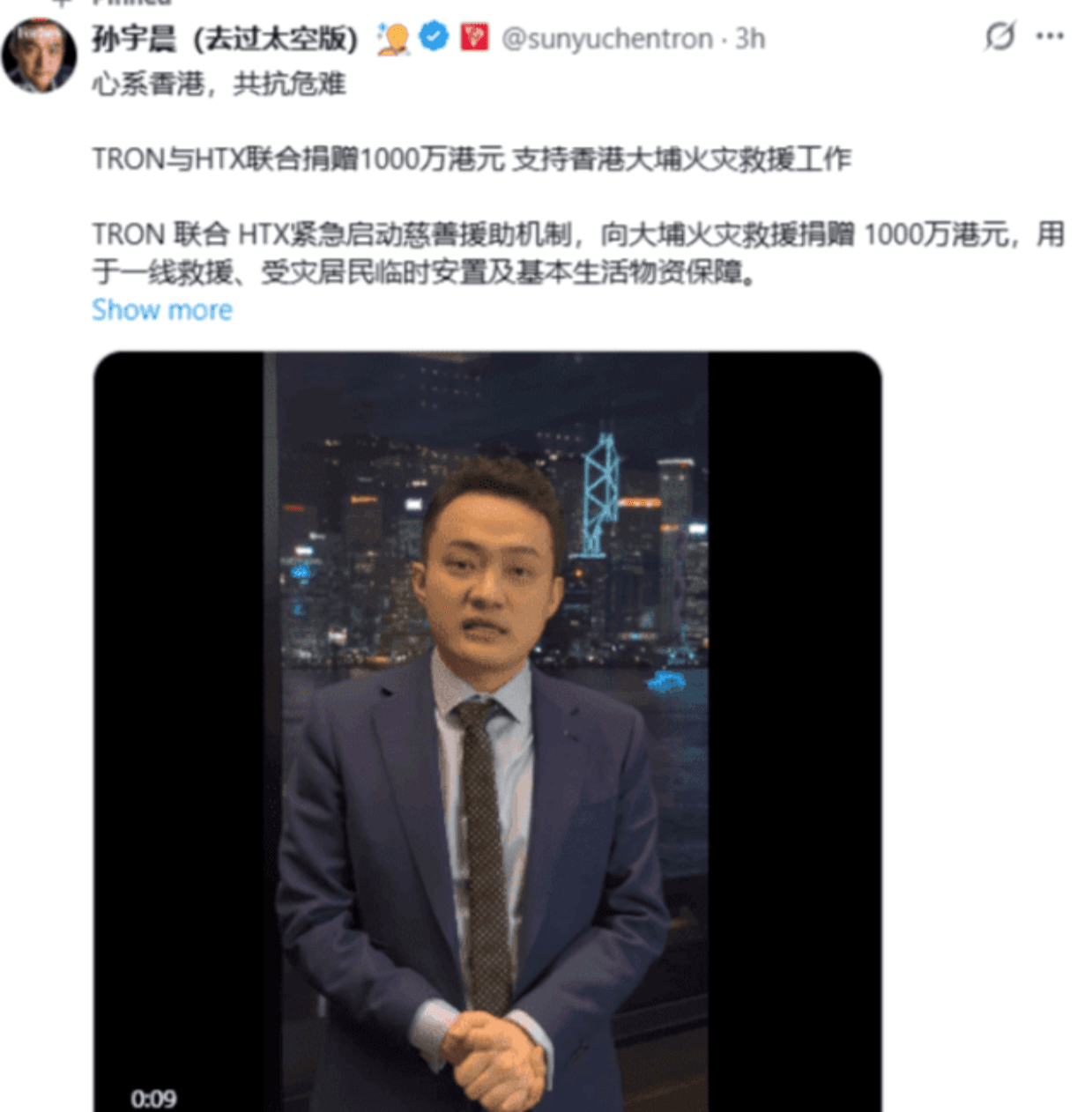This screenshot has height=1112, width=1092.
Task: Click the paragraph line starting TRON 联合 HTX紧急启动
Action: click(578, 234)
